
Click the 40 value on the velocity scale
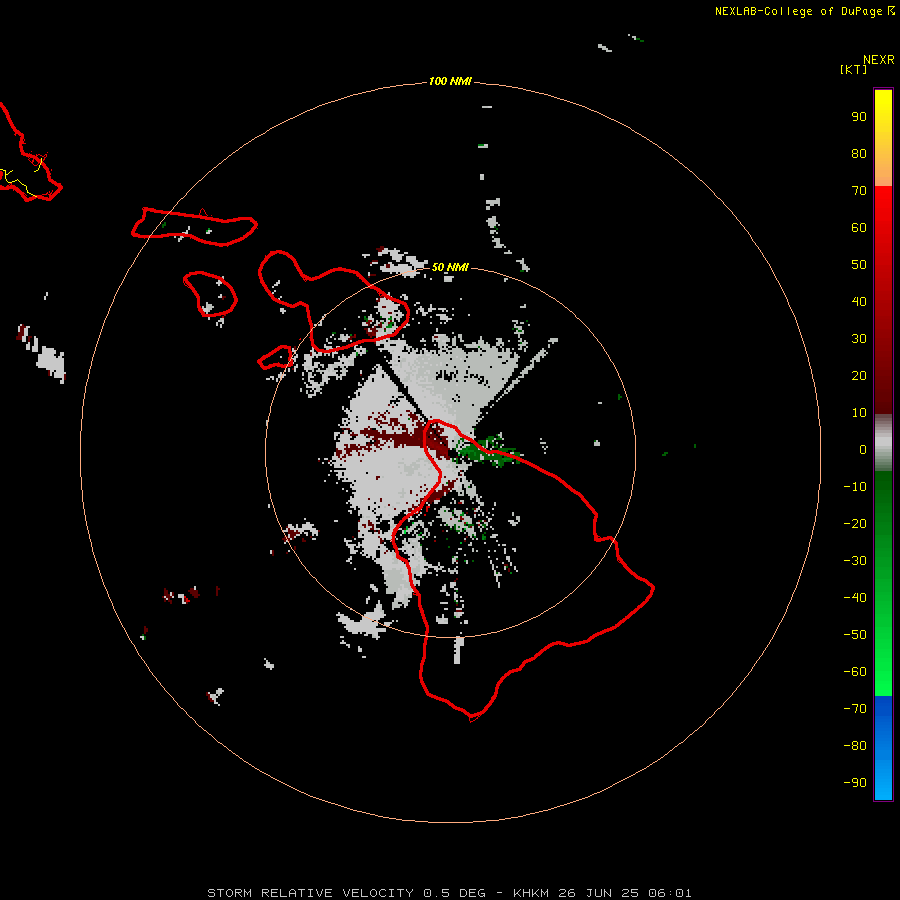tap(859, 301)
